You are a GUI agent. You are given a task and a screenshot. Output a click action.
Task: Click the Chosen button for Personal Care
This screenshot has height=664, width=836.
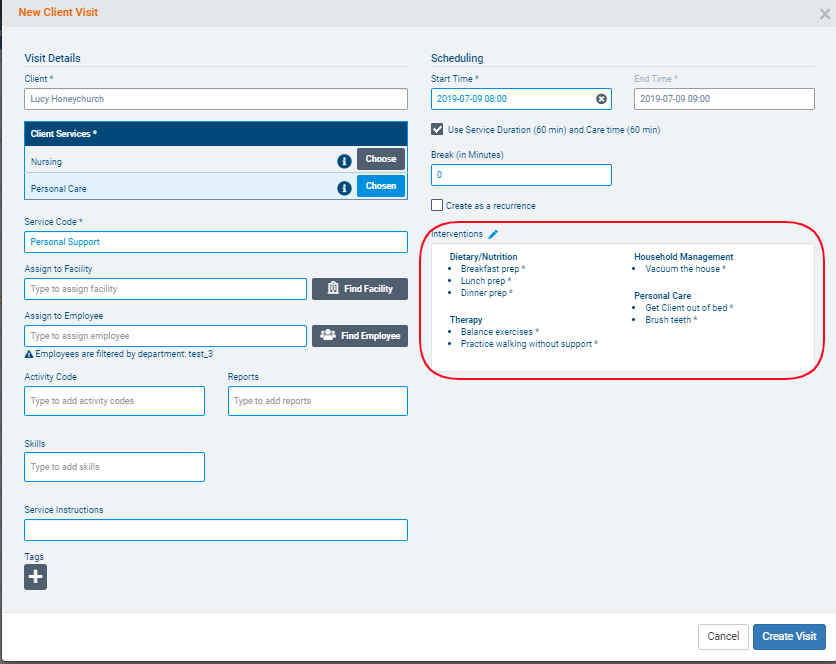[381, 186]
